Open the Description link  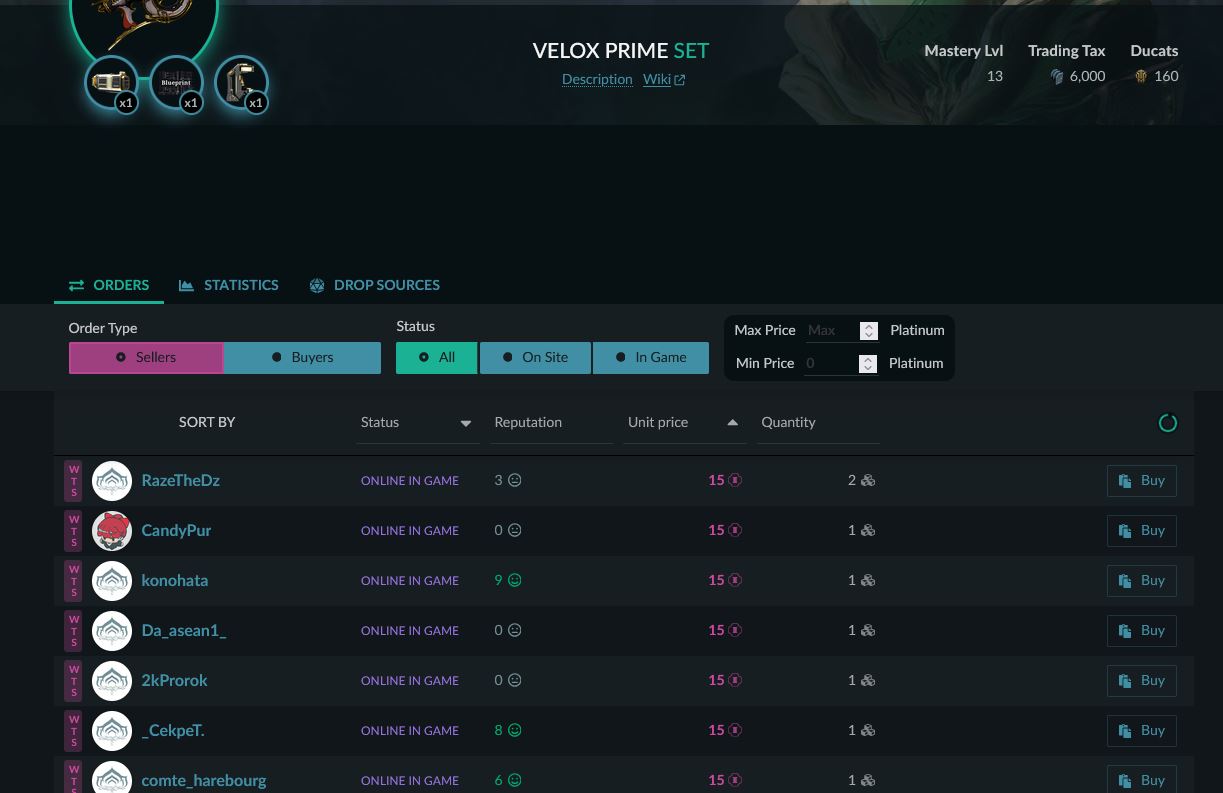coord(597,80)
